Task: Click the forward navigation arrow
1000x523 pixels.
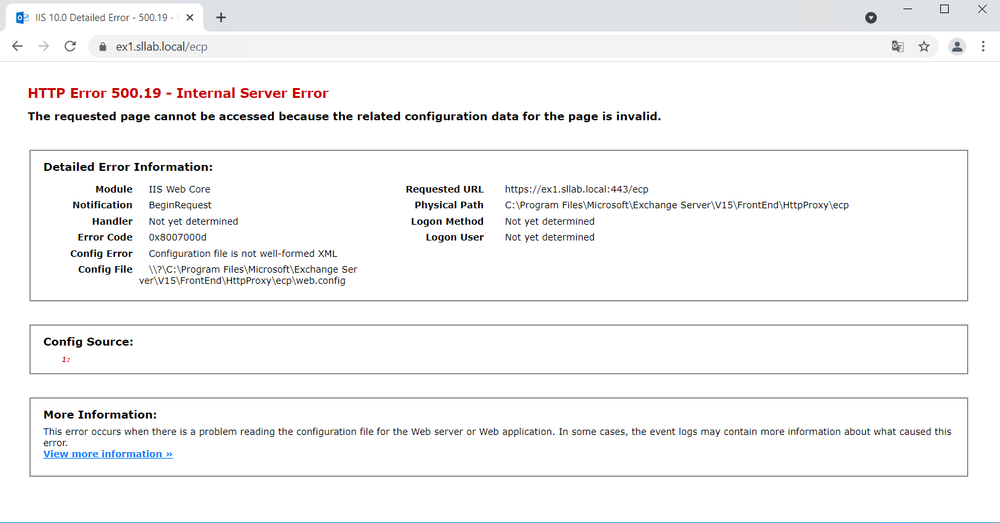Action: pos(43,47)
